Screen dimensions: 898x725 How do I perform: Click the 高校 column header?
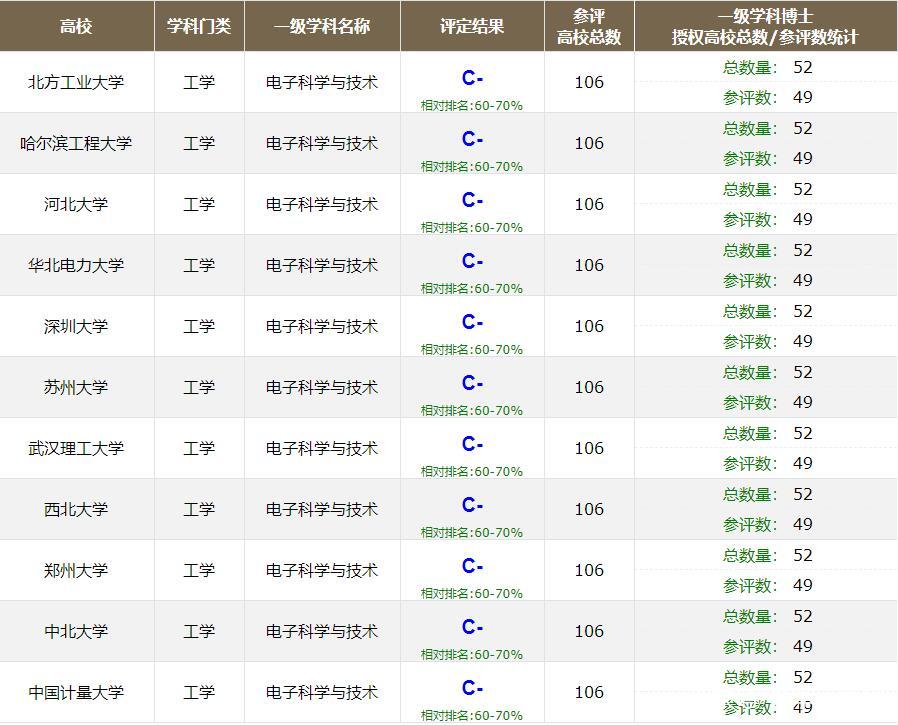click(77, 26)
